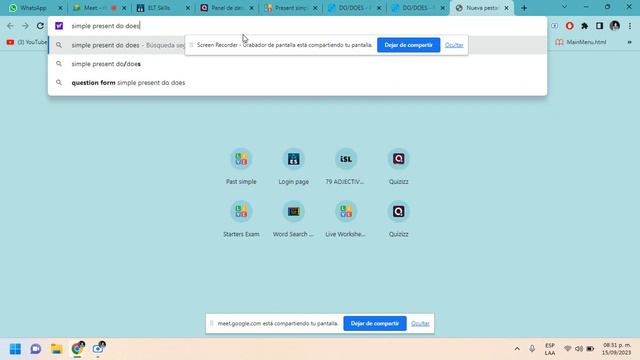
Task: Click the microphone tray icon
Action: 532,349
